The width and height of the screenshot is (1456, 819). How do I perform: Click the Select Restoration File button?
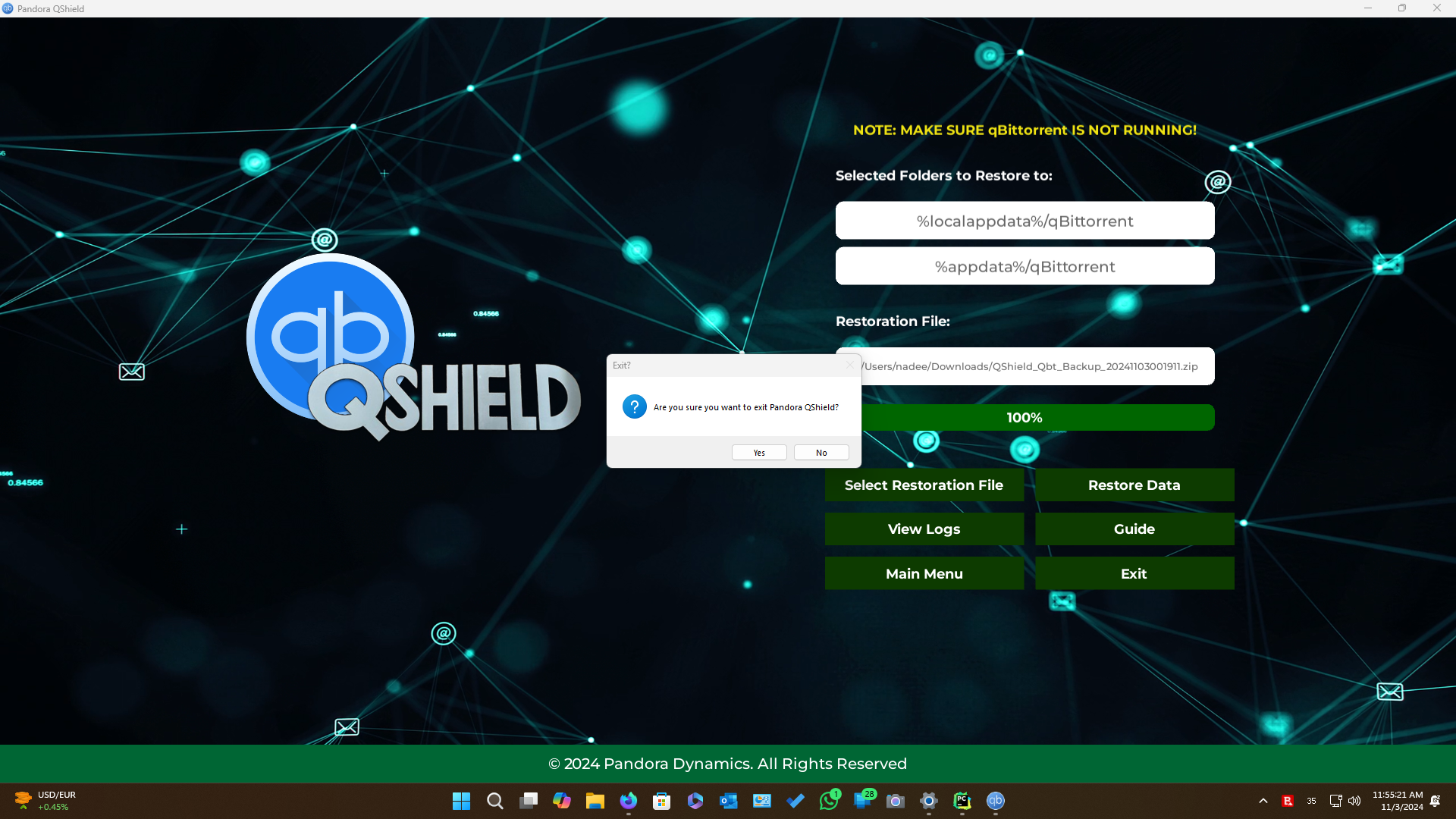924,485
